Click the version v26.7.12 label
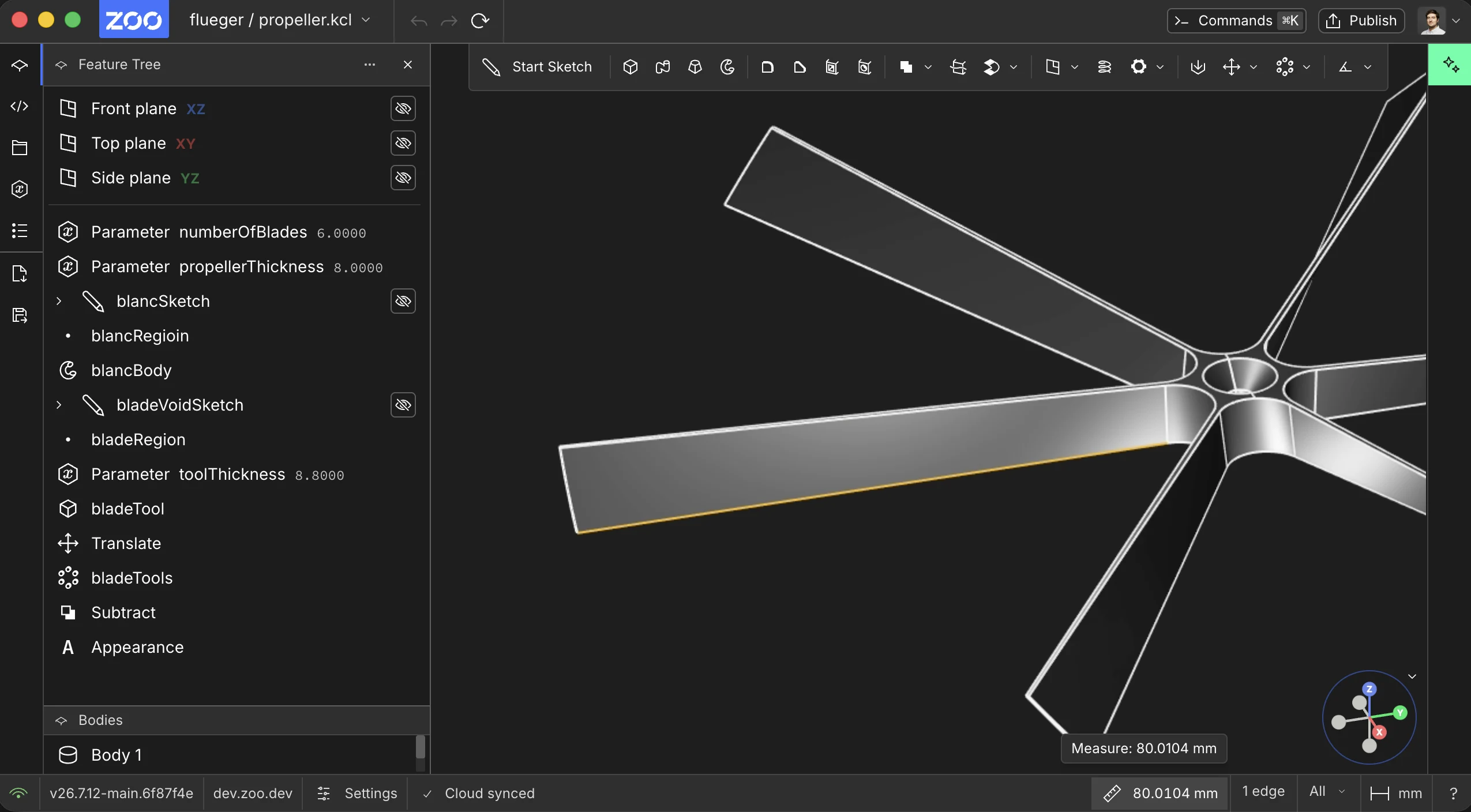This screenshot has width=1471, height=812. tap(121, 794)
